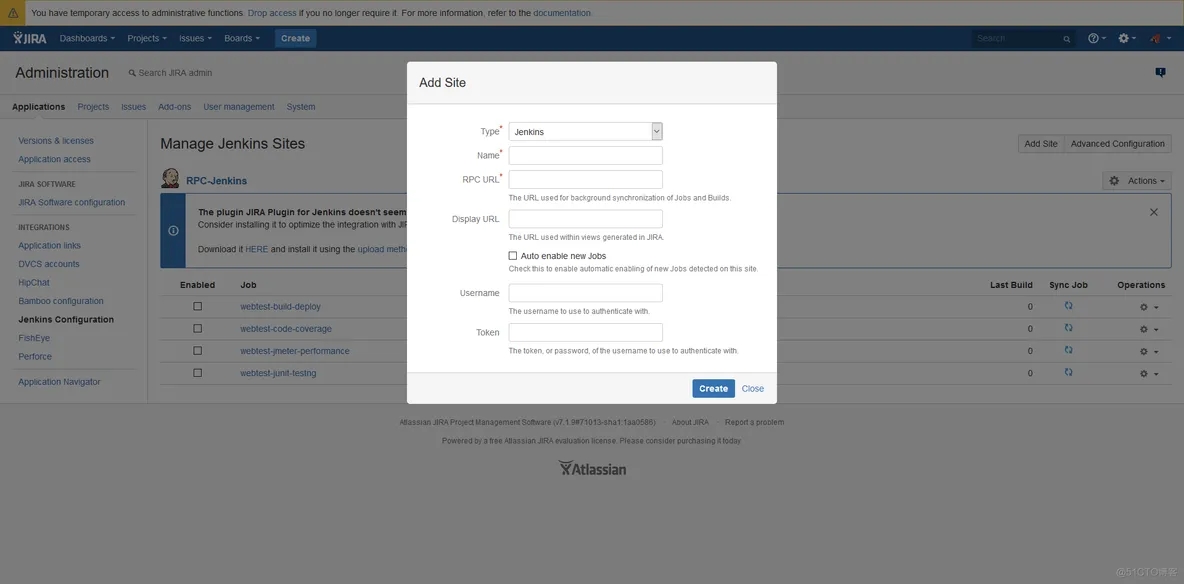Viewport: 1184px width, 584px height.
Task: Open Perforce in sidebar
Action: [35, 357]
